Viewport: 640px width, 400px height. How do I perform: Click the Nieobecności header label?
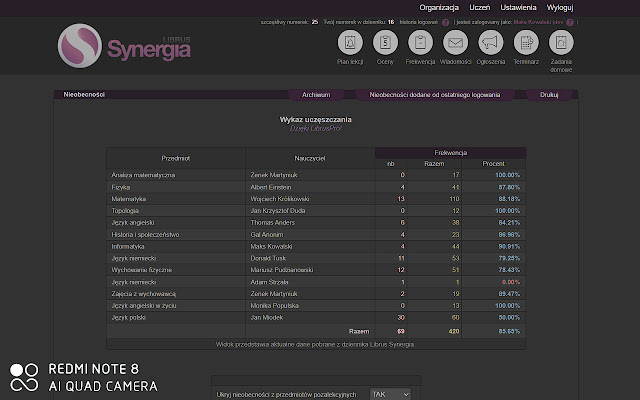point(84,95)
